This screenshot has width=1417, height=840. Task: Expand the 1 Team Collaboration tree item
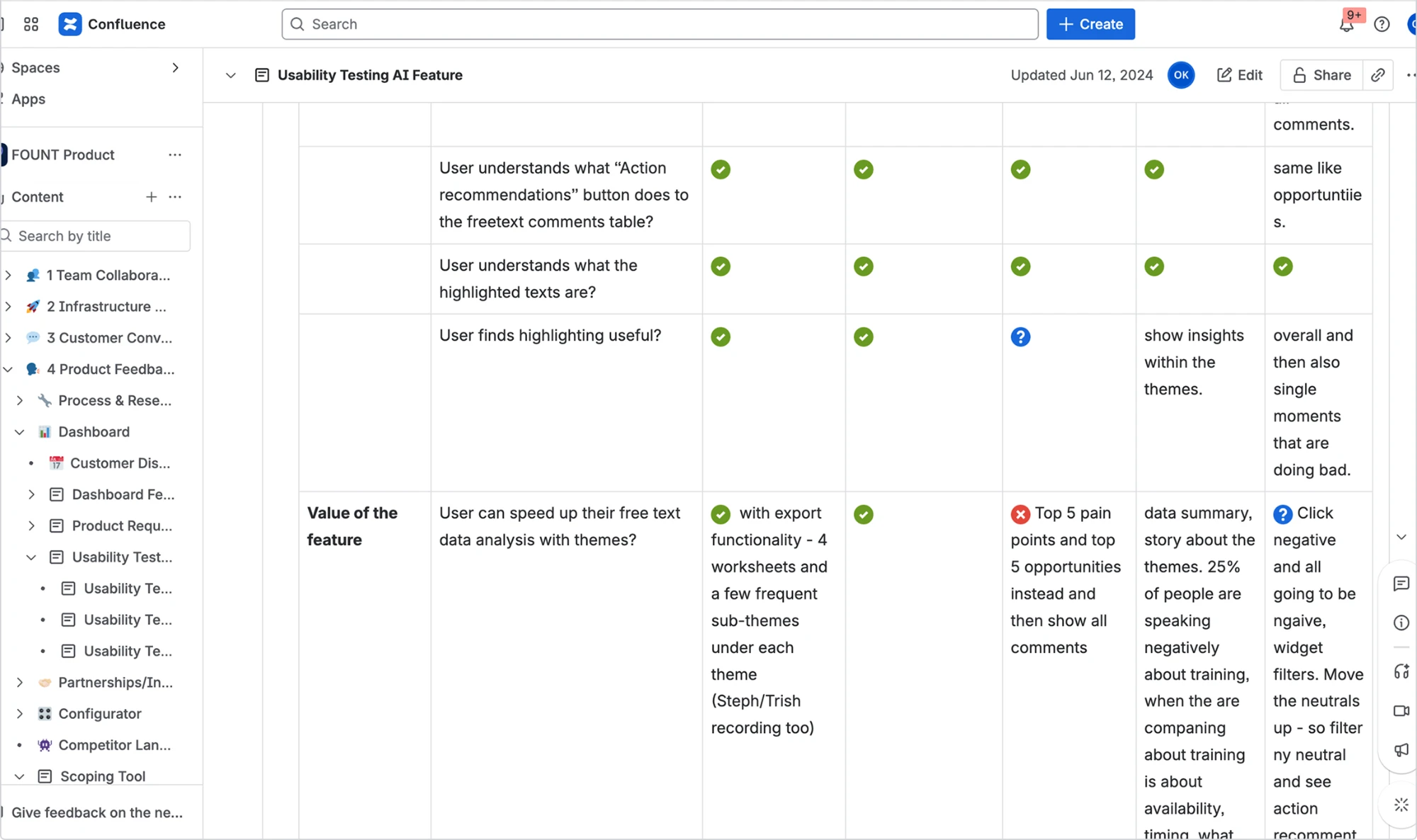click(x=8, y=275)
